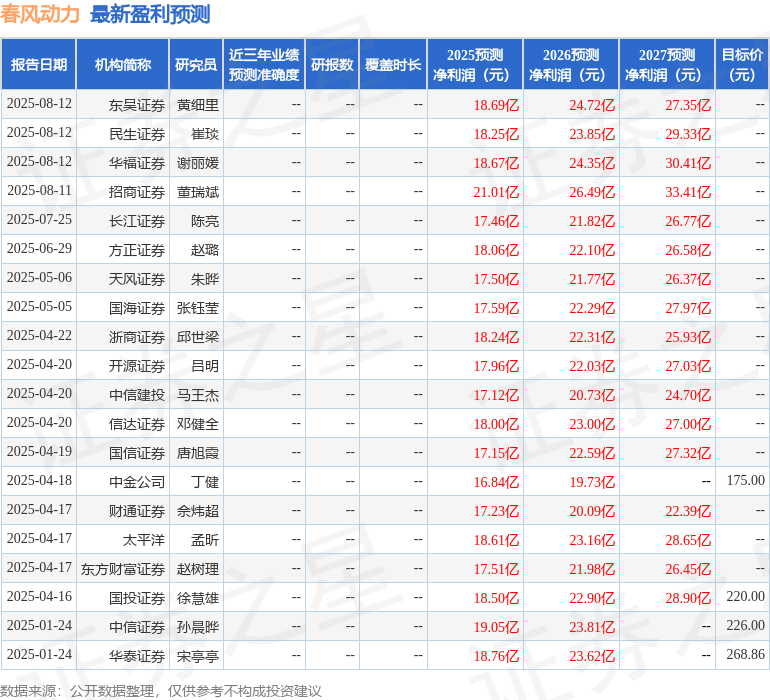
Task: Click the date 2025-06-29
Action: pyautogui.click(x=39, y=249)
